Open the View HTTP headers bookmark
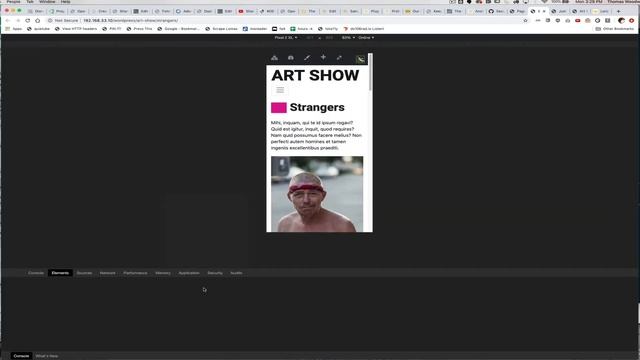 tap(76, 29)
